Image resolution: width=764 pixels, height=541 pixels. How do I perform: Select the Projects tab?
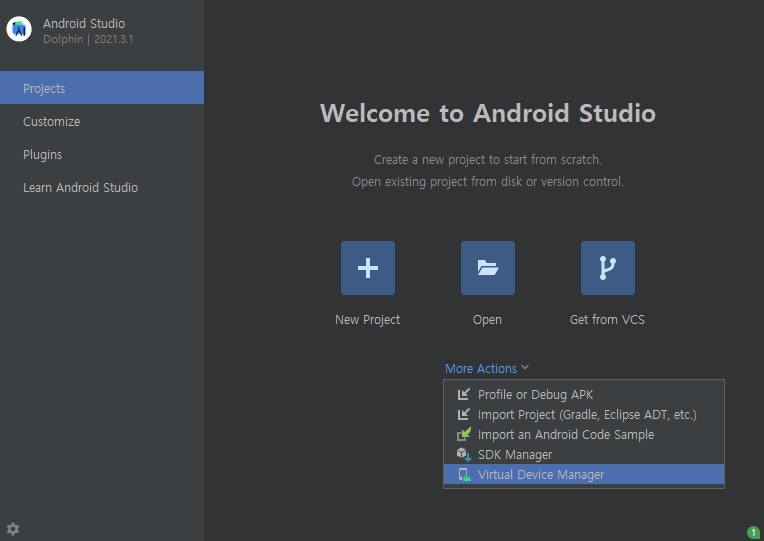pos(102,88)
